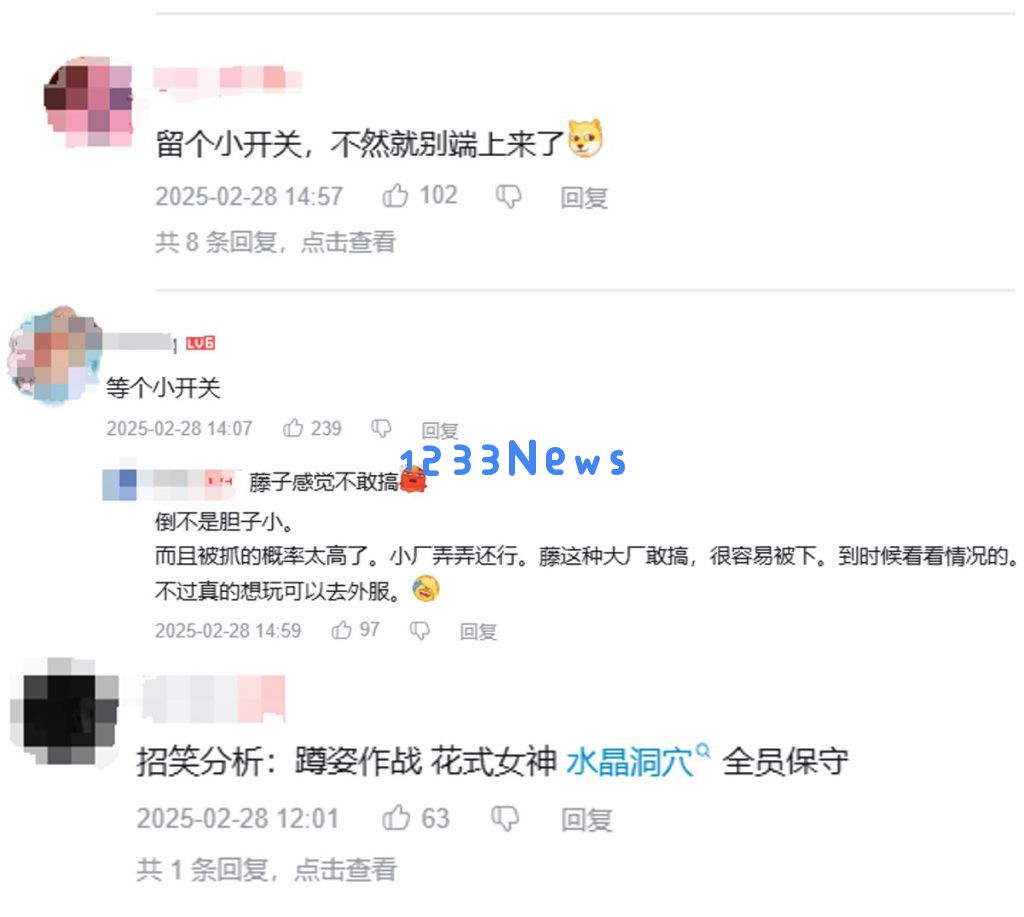
Task: Expand the 共 8 条回复 replies
Action: pyautogui.click(x=276, y=242)
